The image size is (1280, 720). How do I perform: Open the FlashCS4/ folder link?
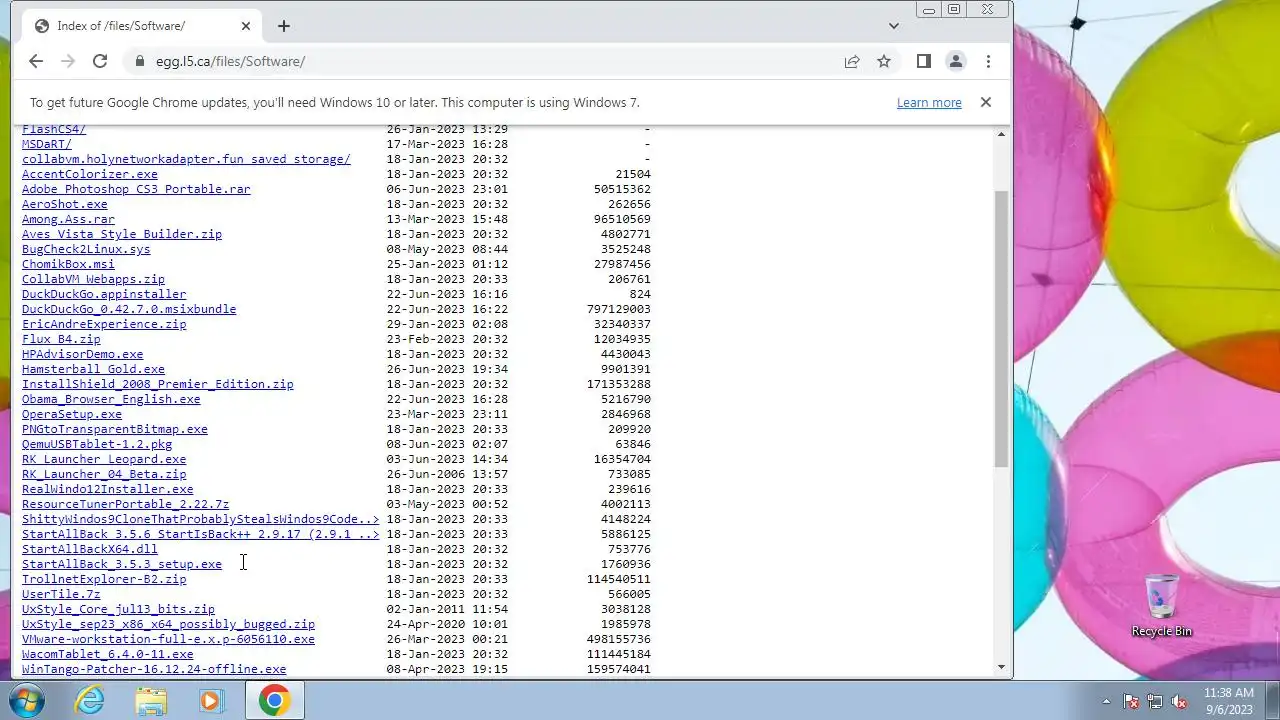54,129
